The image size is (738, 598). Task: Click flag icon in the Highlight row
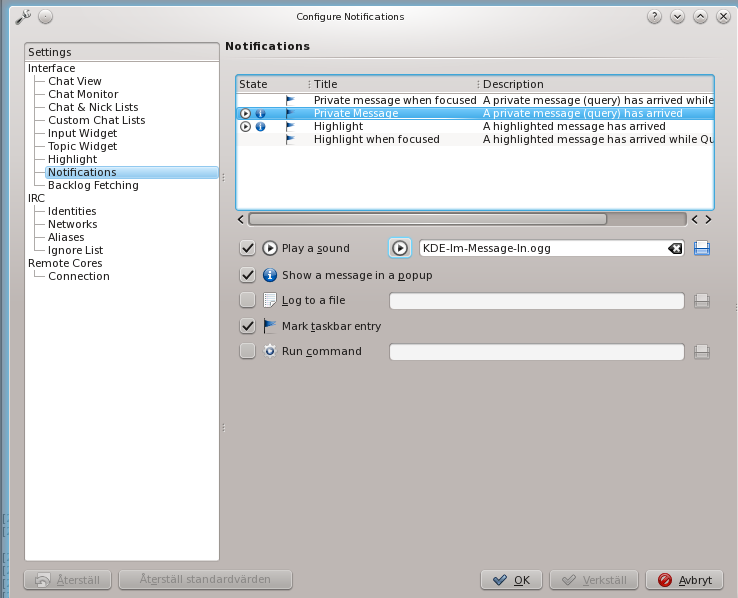pos(292,127)
